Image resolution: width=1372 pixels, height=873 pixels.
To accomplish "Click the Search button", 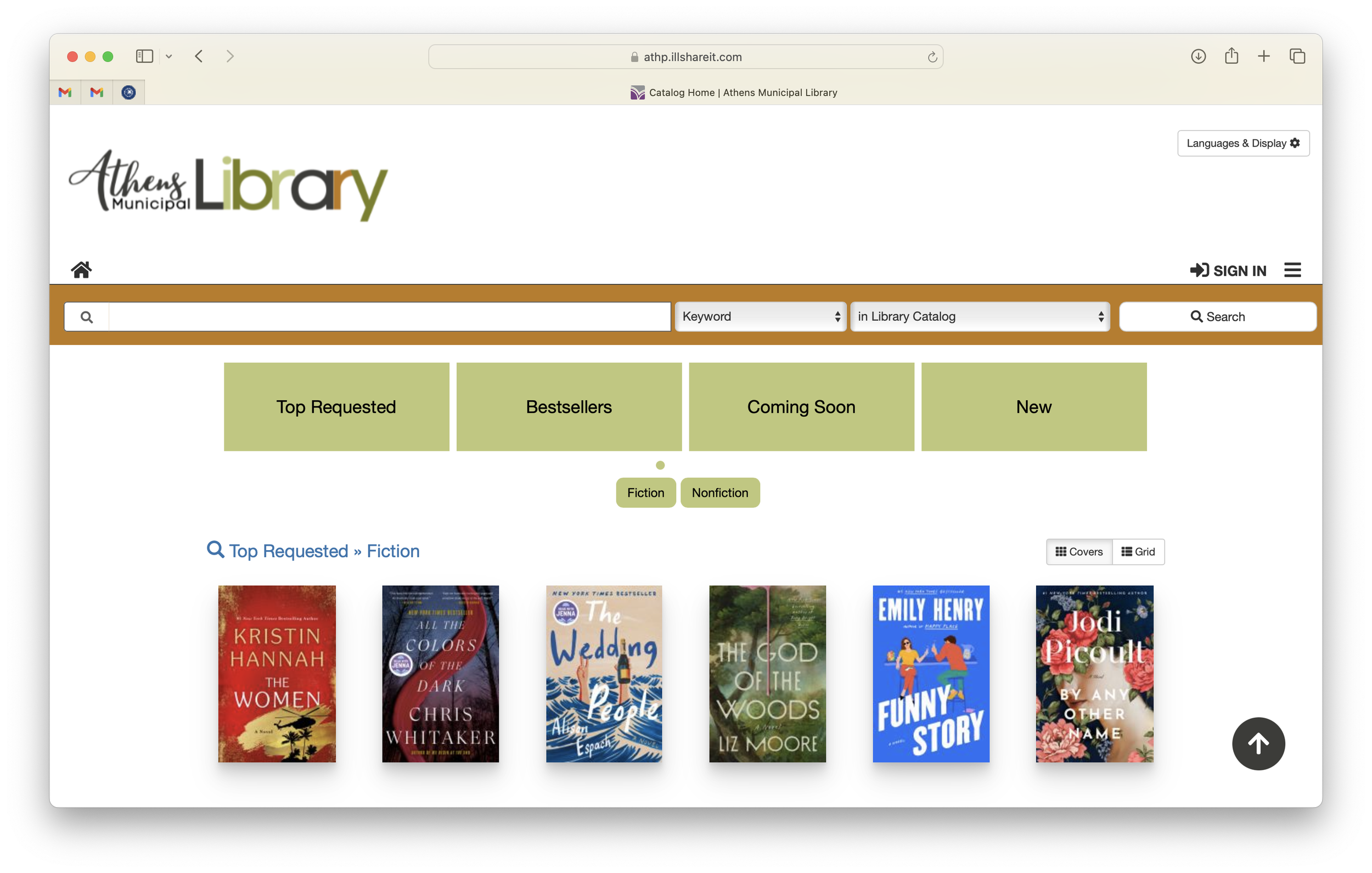I will pos(1218,316).
